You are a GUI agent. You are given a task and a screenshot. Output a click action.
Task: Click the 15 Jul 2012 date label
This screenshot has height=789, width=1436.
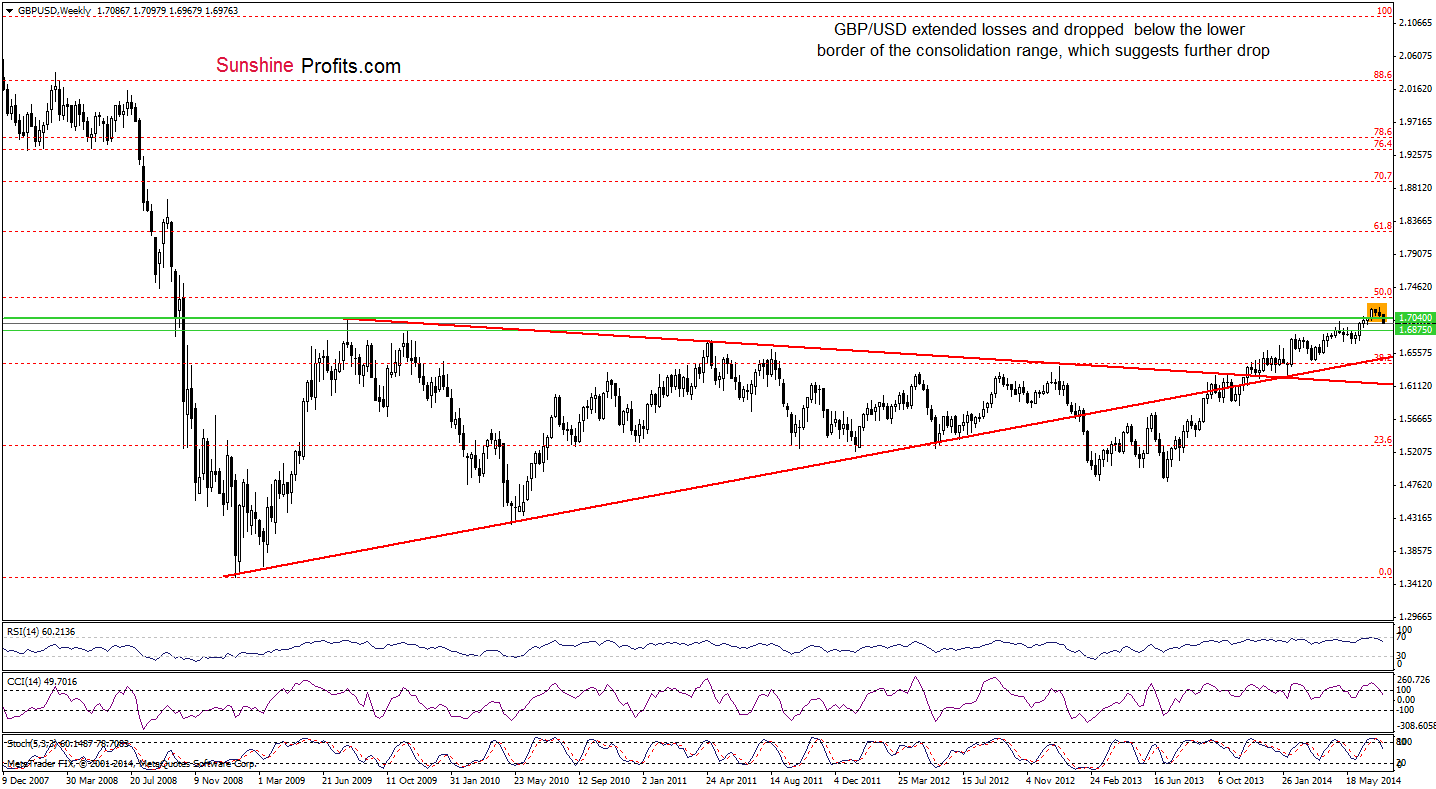point(984,779)
